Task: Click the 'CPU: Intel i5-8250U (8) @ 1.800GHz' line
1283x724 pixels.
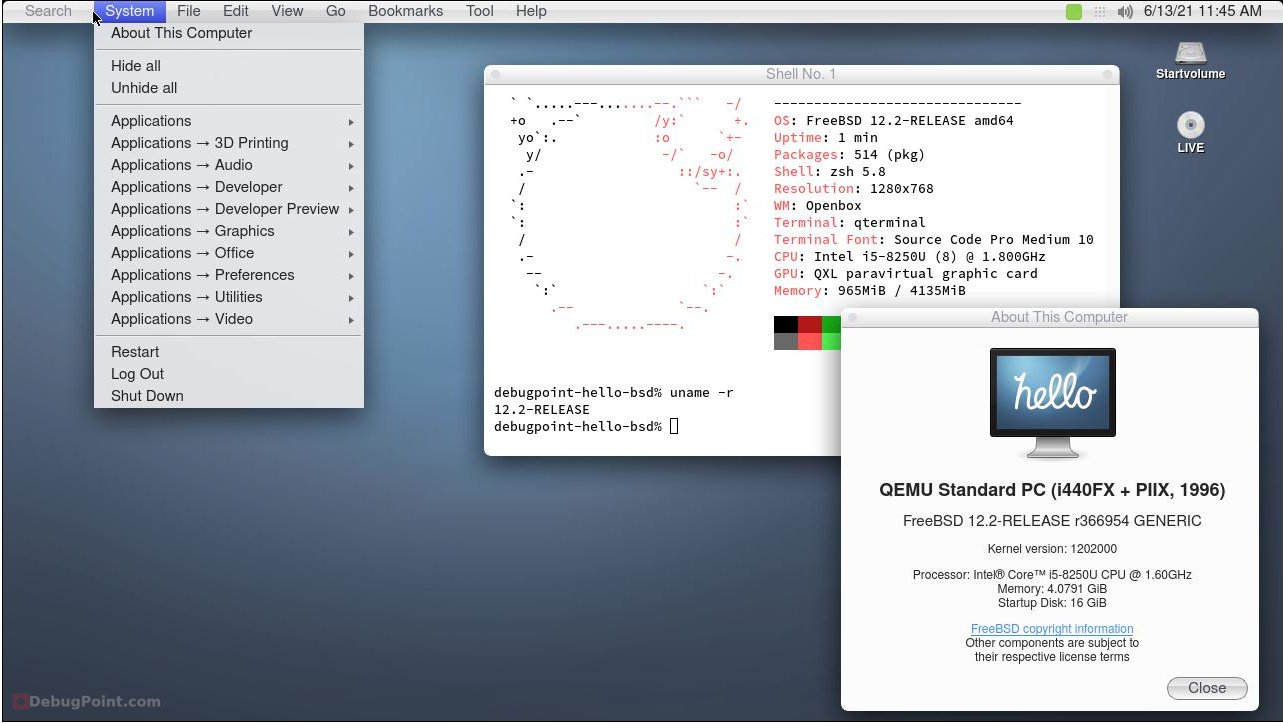Action: point(910,257)
